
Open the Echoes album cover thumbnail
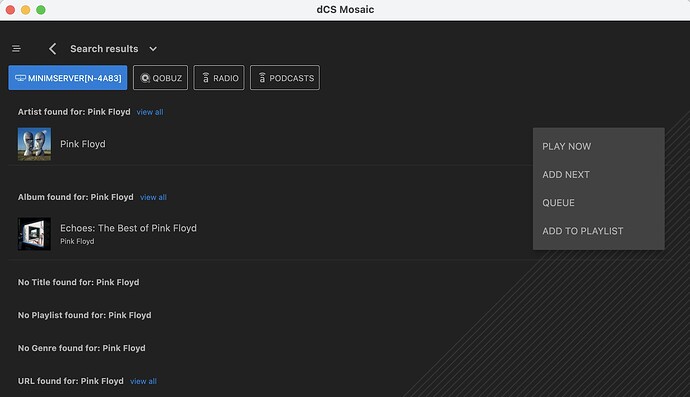[x=34, y=234]
